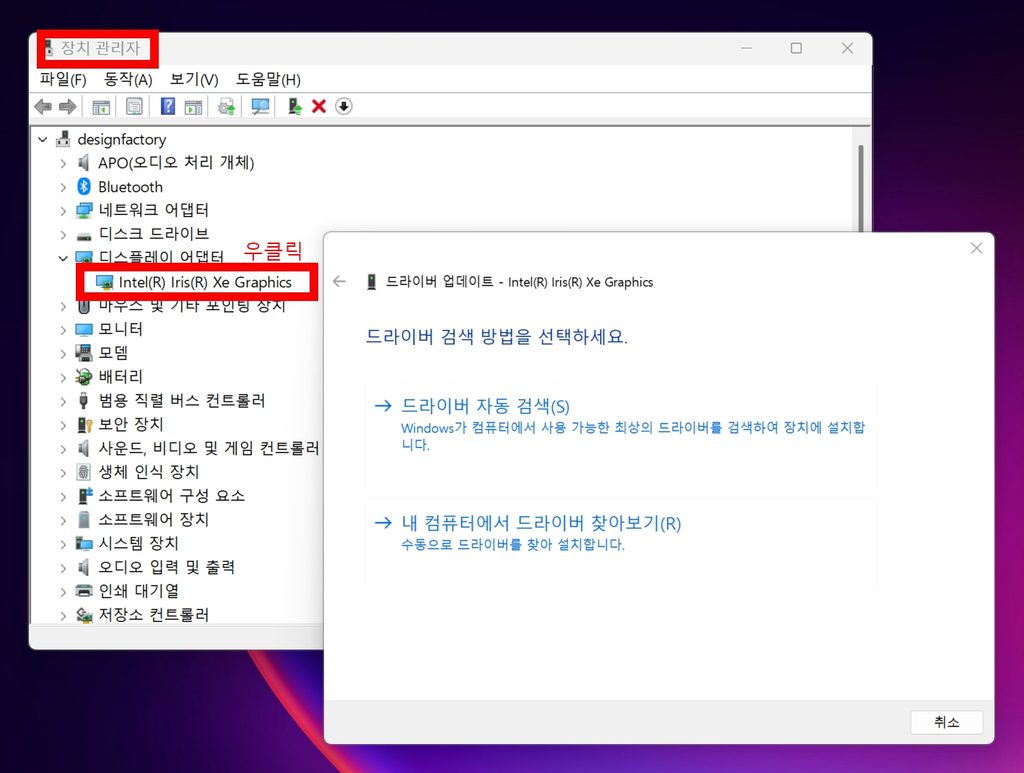Open the 보기(V) menu

pos(194,80)
